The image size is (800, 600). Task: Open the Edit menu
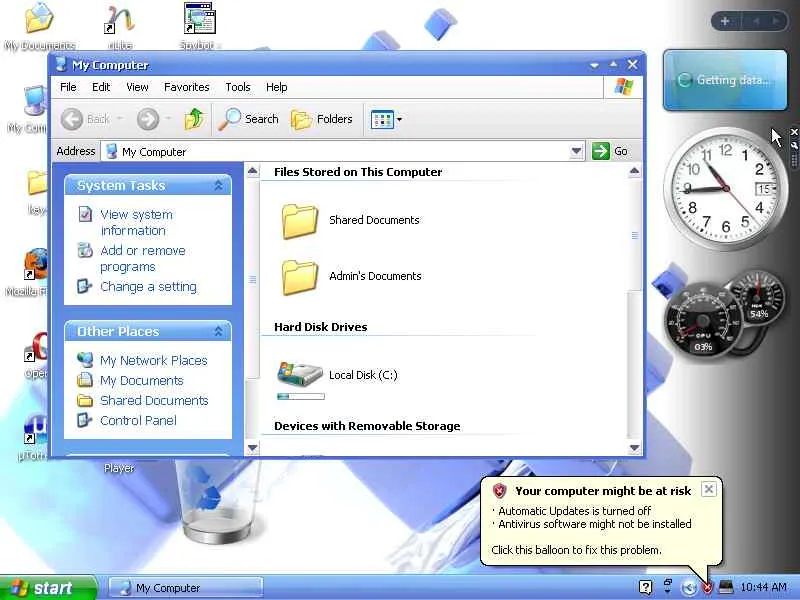tap(101, 87)
